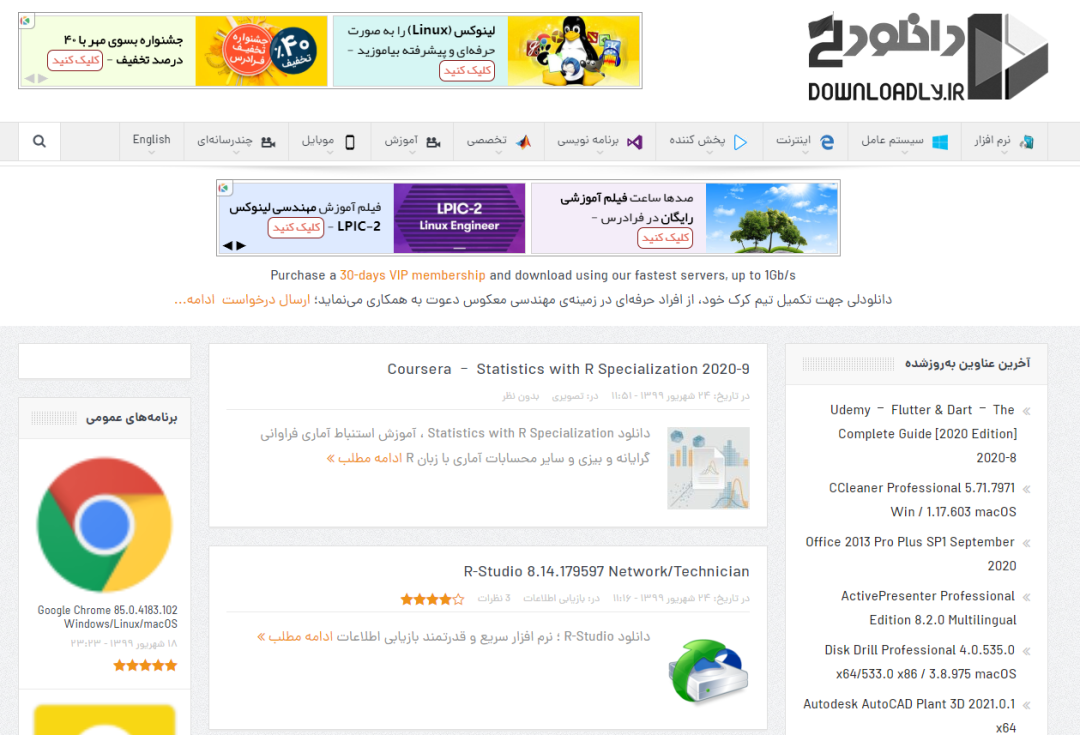Open the CCleaner Professional 5.71.7971 link
The height and width of the screenshot is (735, 1080).
[x=922, y=500]
